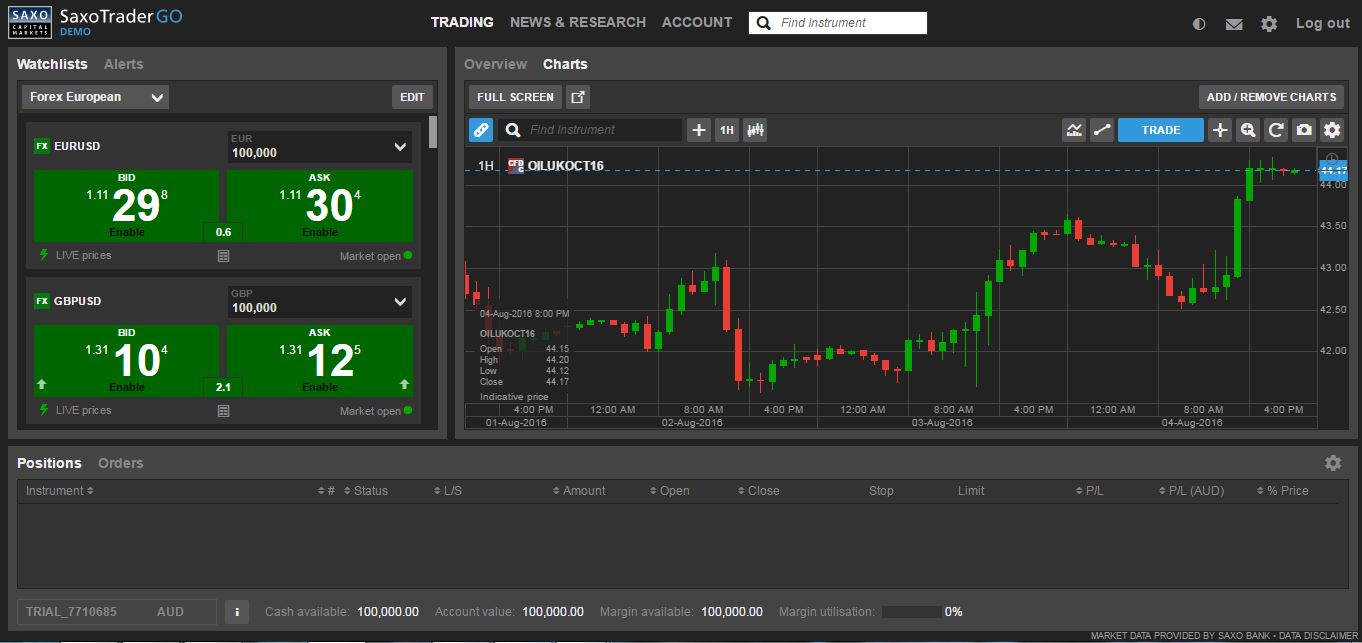
Task: Open the Forex European watchlist dropdown
Action: [x=95, y=97]
